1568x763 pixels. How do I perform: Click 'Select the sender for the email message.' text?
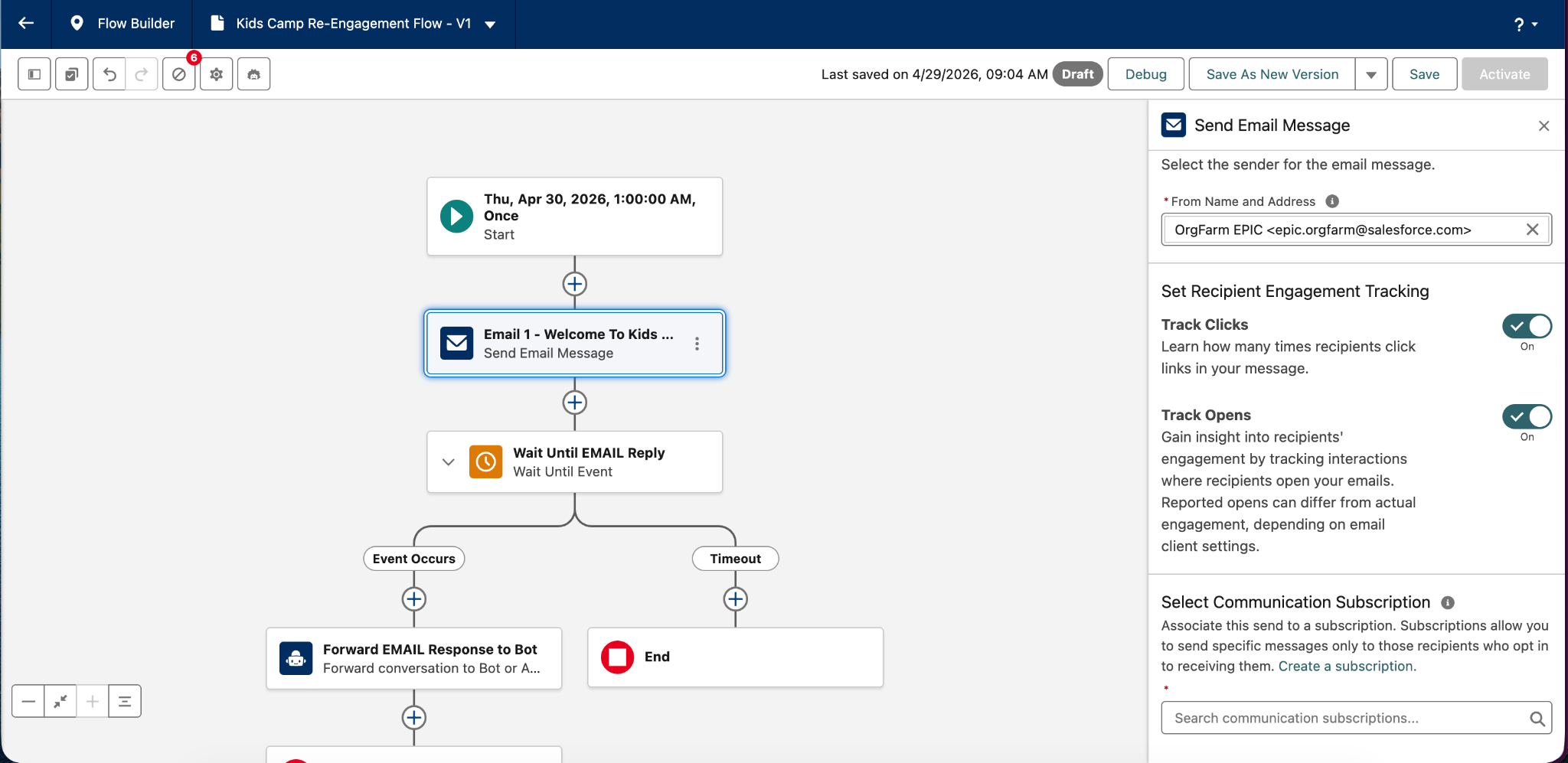[x=1298, y=165]
